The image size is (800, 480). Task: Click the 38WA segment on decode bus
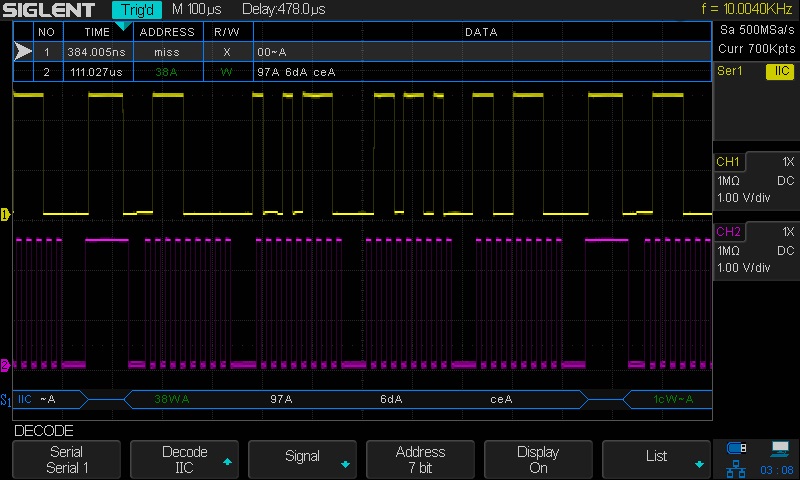tap(171, 399)
